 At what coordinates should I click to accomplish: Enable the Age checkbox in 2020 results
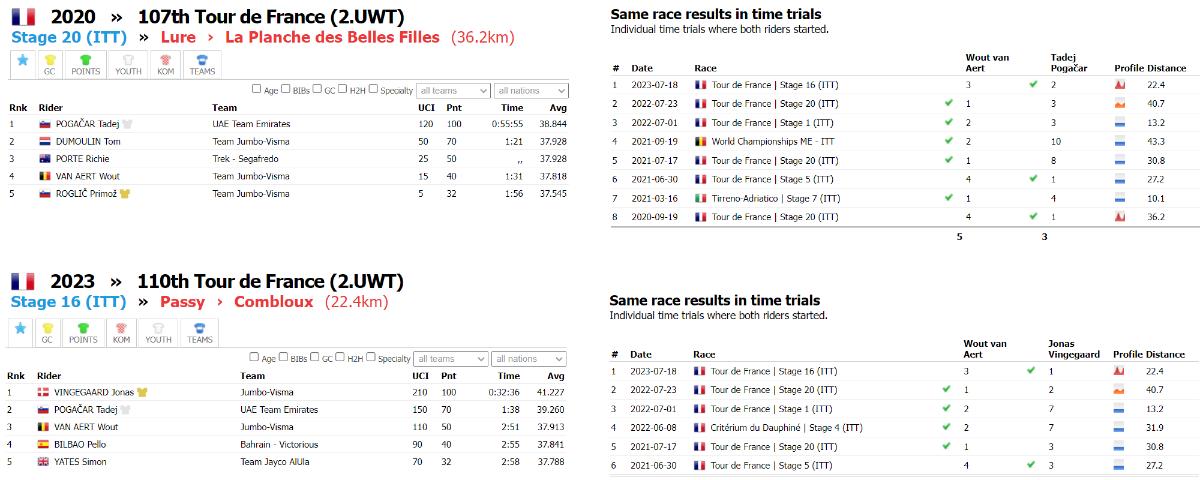point(256,90)
